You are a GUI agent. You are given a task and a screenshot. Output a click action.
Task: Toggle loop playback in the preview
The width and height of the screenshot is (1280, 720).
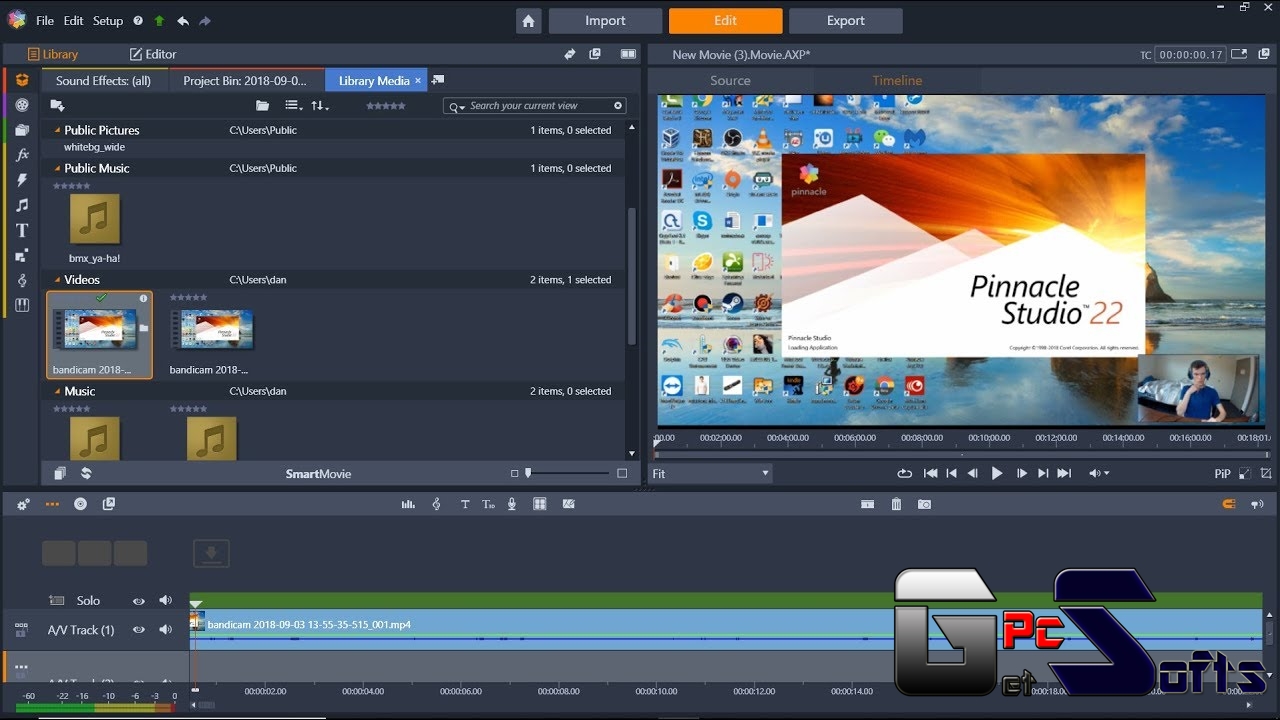tap(905, 474)
